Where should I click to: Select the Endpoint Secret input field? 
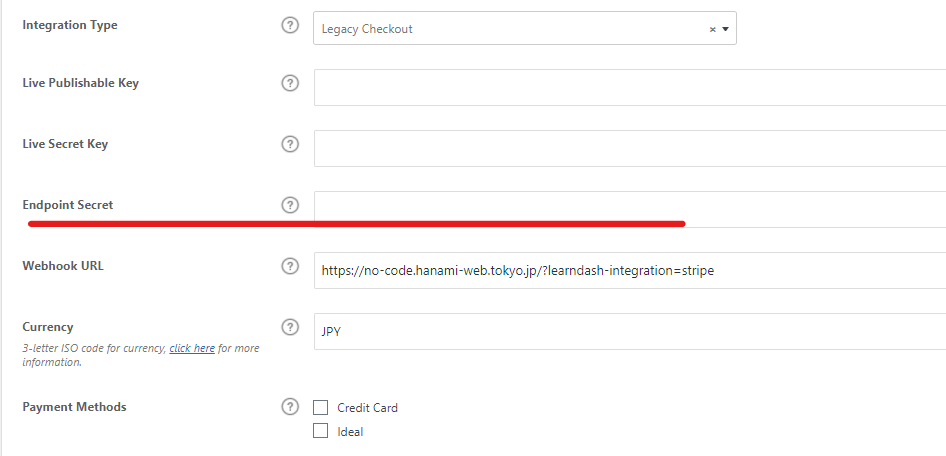click(x=630, y=208)
